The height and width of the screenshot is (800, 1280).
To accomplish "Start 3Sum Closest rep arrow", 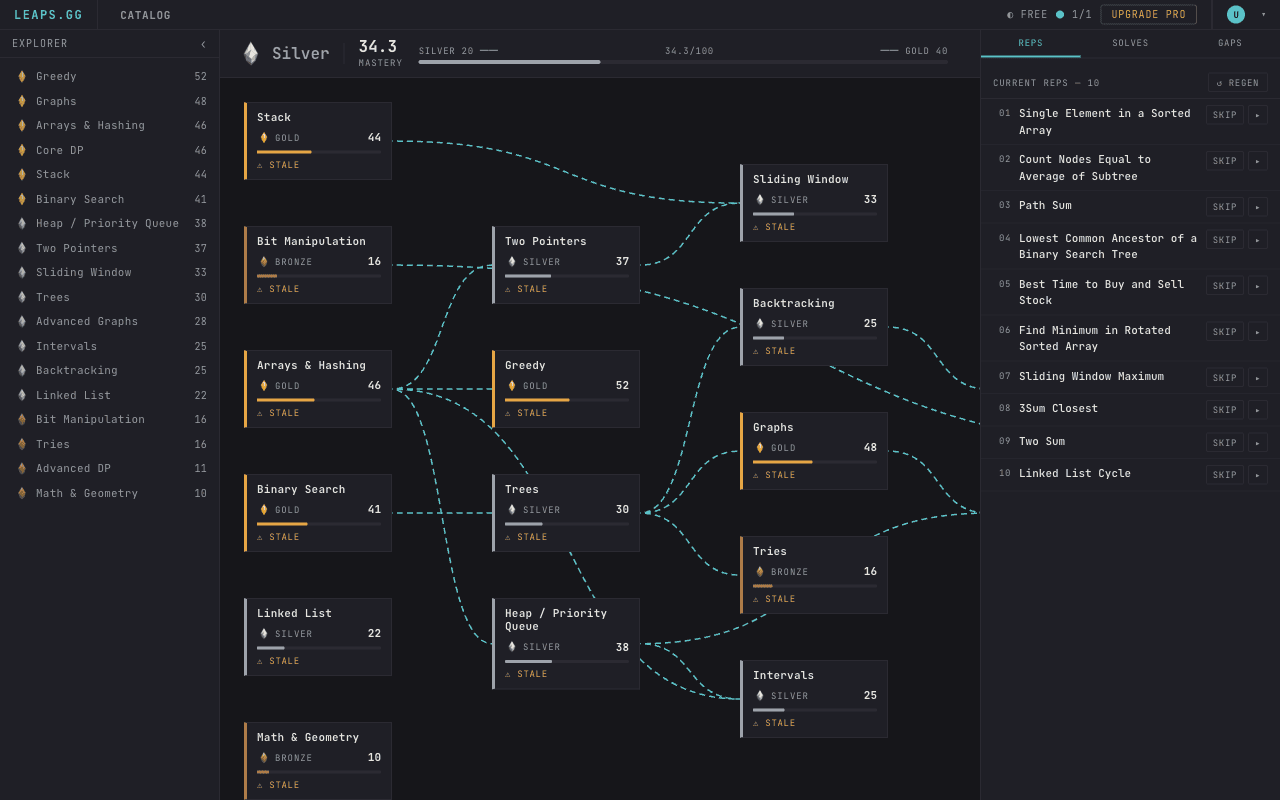I will coord(1258,410).
